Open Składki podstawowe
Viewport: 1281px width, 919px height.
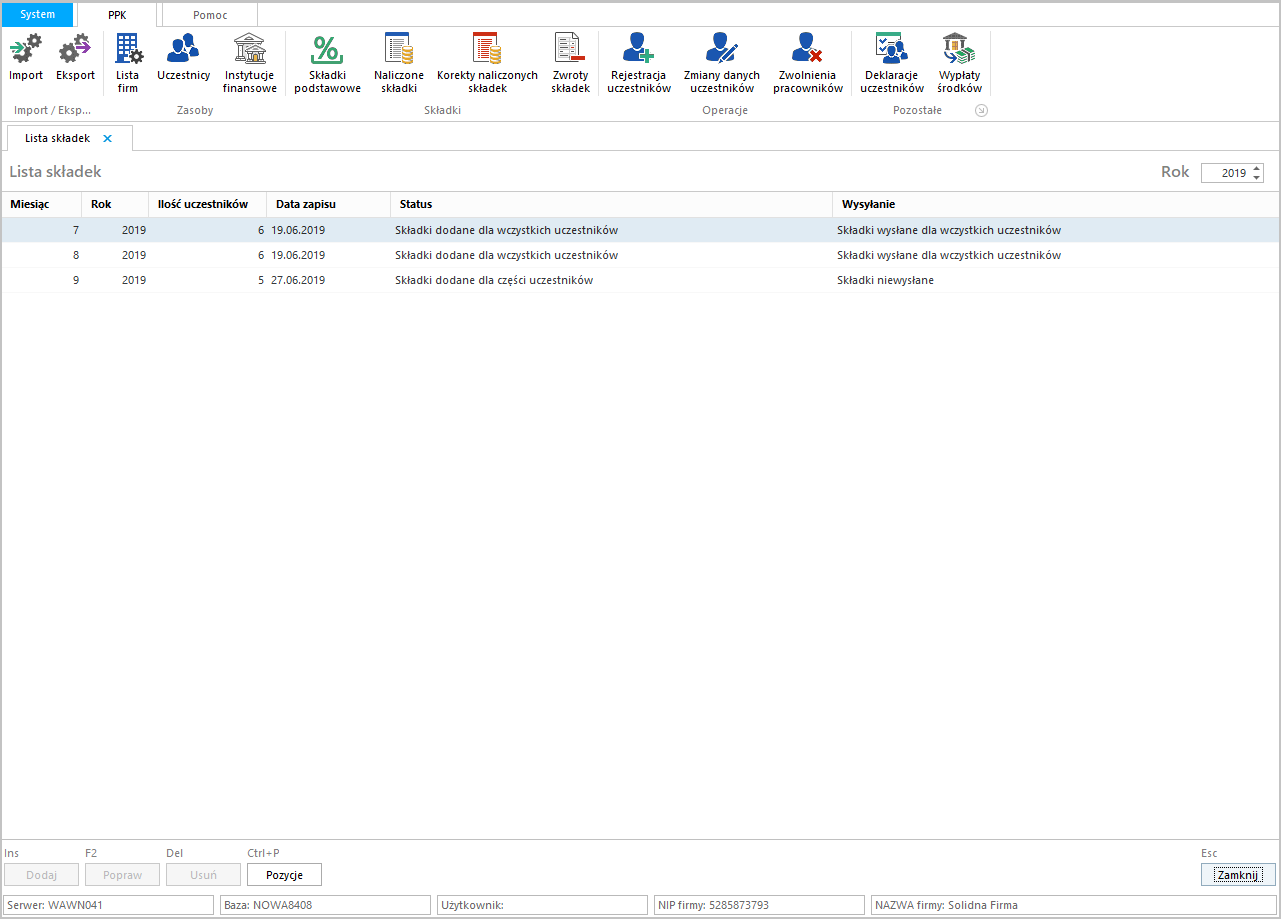(327, 64)
